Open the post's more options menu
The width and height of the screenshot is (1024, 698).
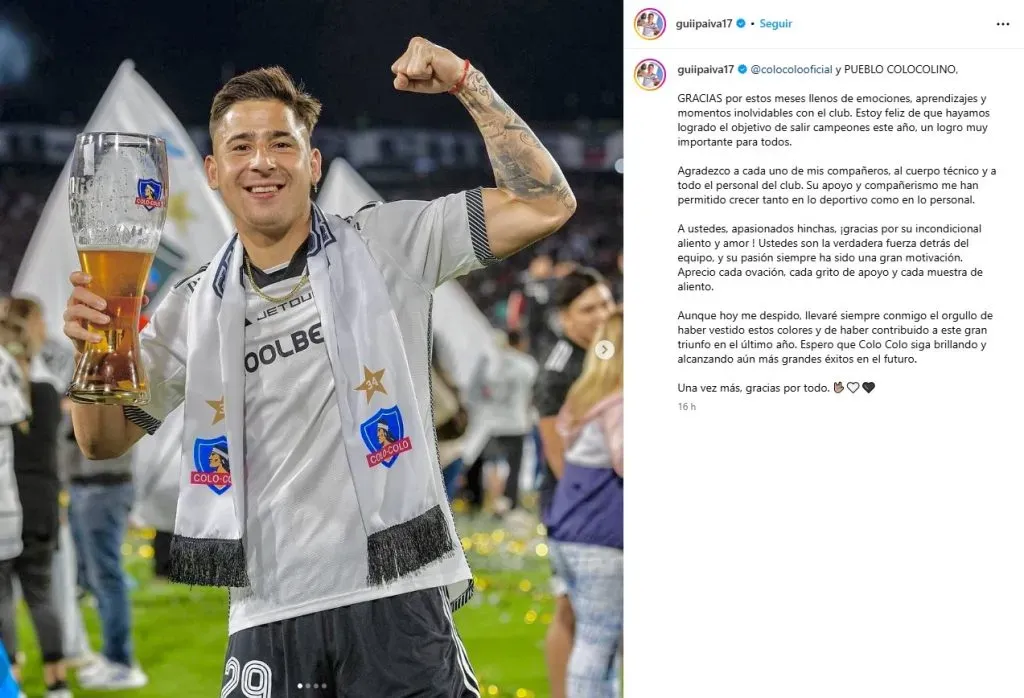click(1002, 24)
